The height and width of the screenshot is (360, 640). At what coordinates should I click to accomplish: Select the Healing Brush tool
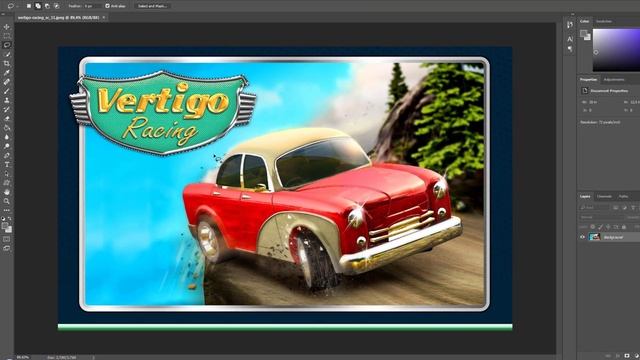(7, 82)
